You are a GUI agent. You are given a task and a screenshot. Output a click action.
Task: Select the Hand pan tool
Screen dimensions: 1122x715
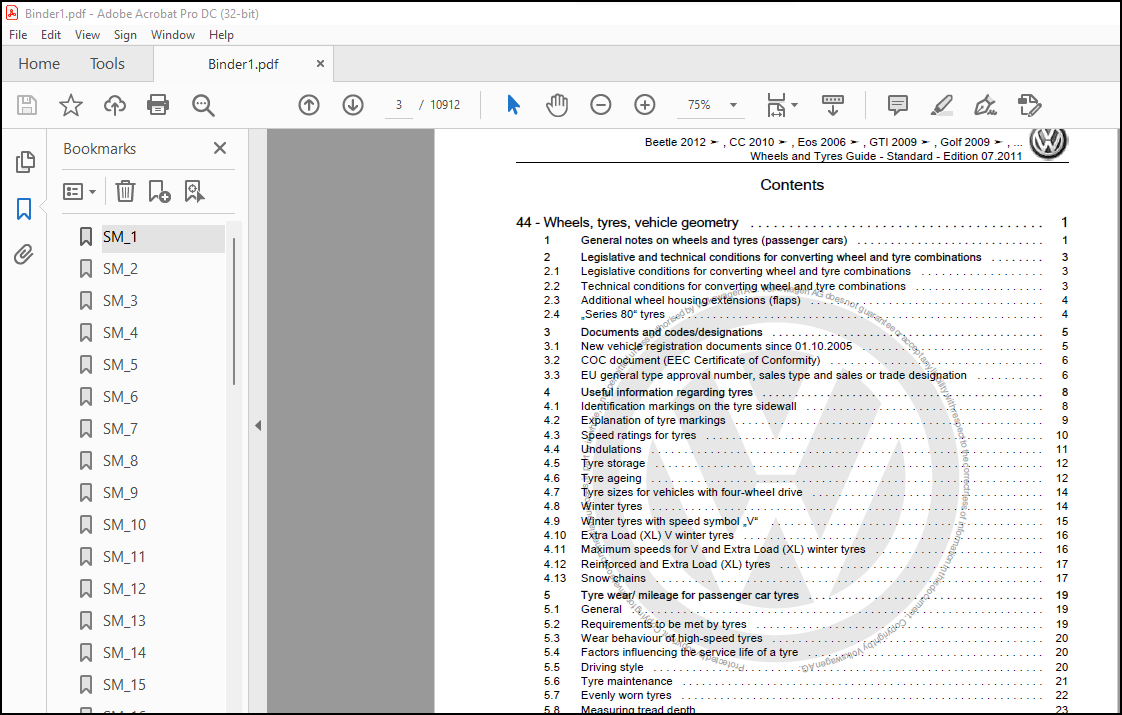[557, 105]
